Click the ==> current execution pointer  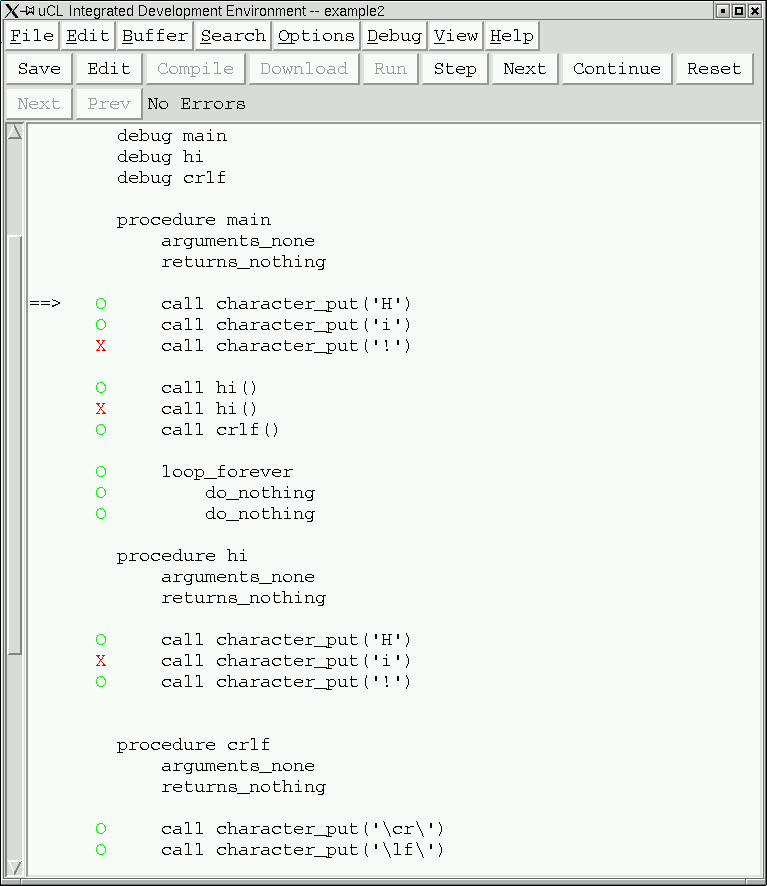45,303
